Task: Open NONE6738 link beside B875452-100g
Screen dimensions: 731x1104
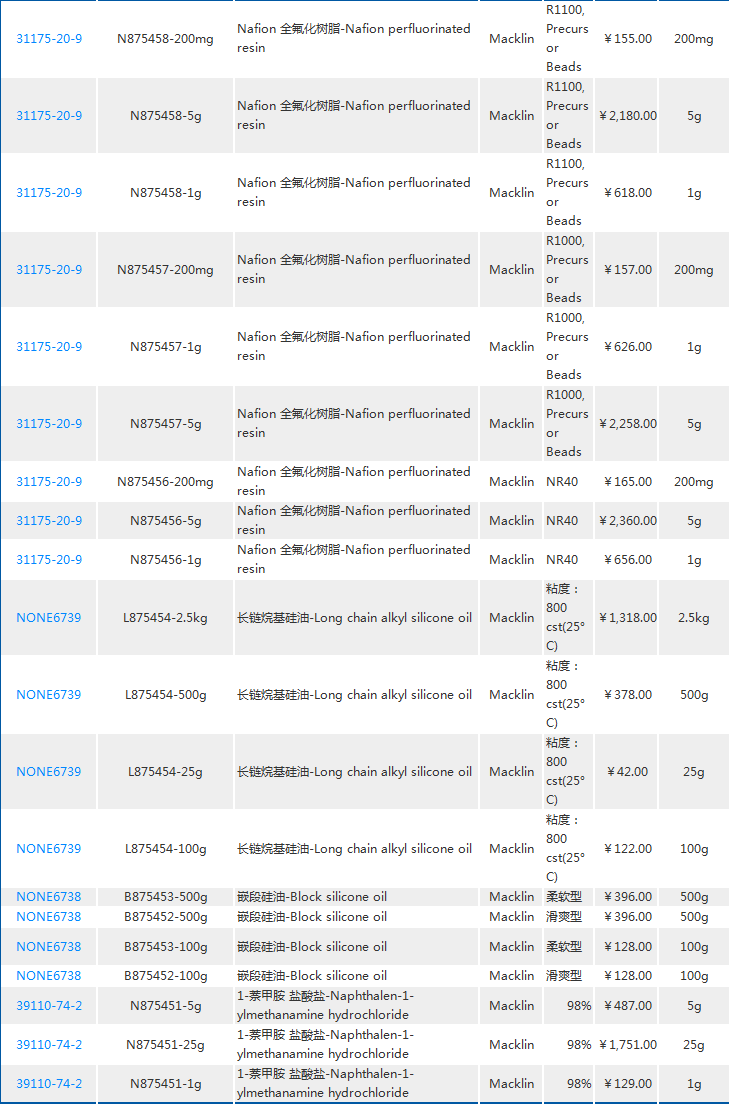Action: [x=49, y=976]
